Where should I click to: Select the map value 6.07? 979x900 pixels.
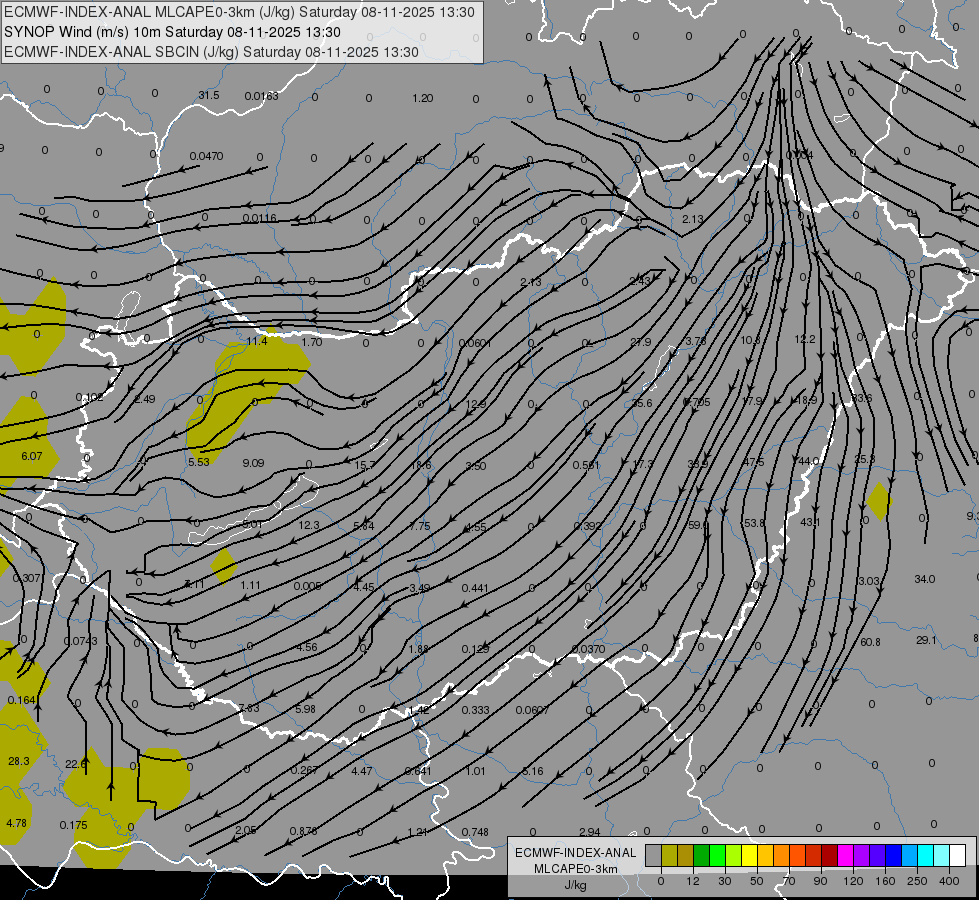click(32, 456)
